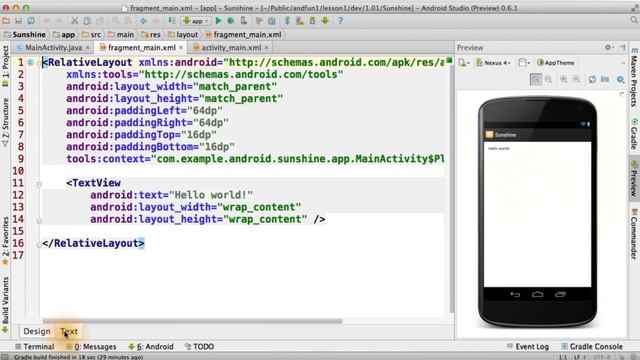Select the fragment_main.xml editor tab
The height and width of the screenshot is (360, 640).
(142, 47)
